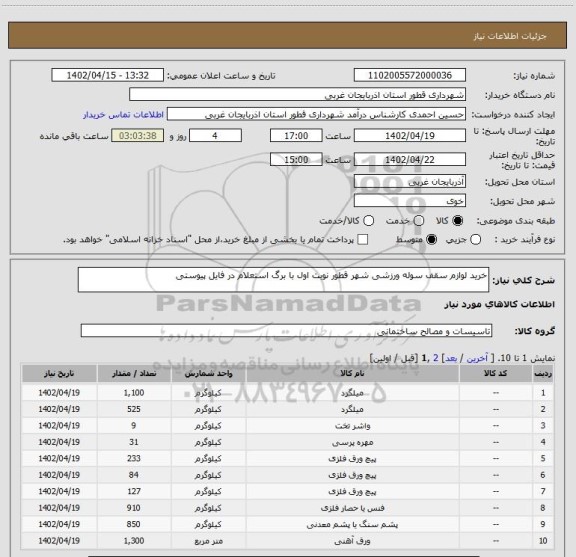Image resolution: width=576 pixels, height=557 pixels.
Task: Click the تاریخ نیاز column header
Action: point(59,374)
